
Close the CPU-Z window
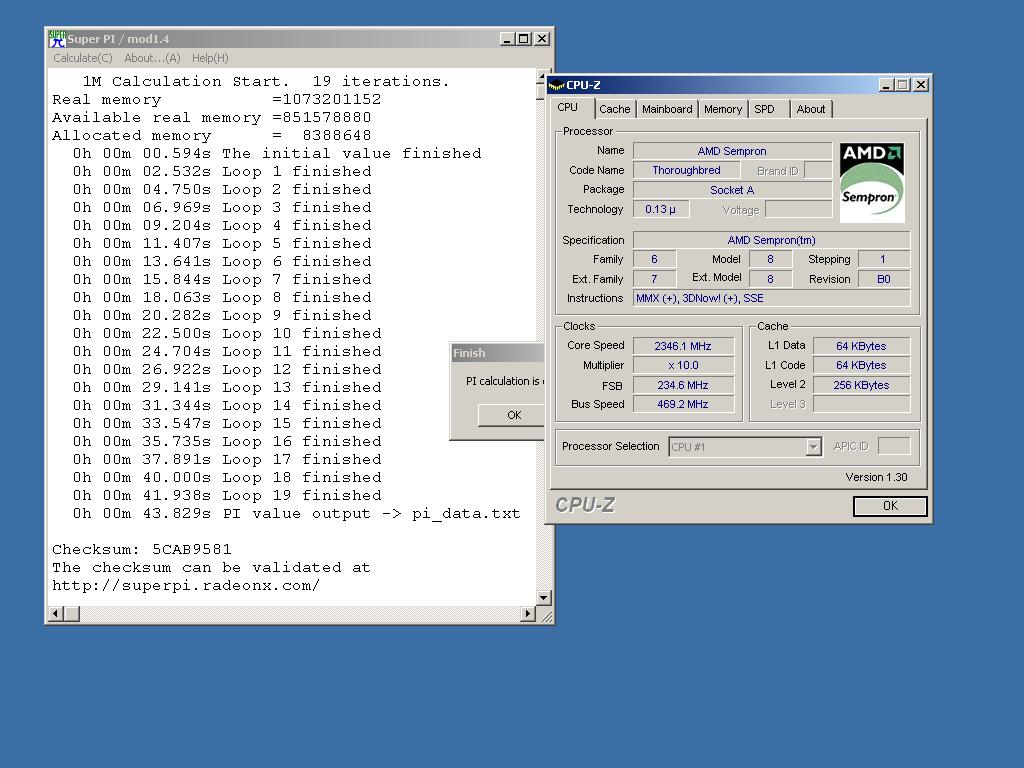pyautogui.click(x=921, y=85)
